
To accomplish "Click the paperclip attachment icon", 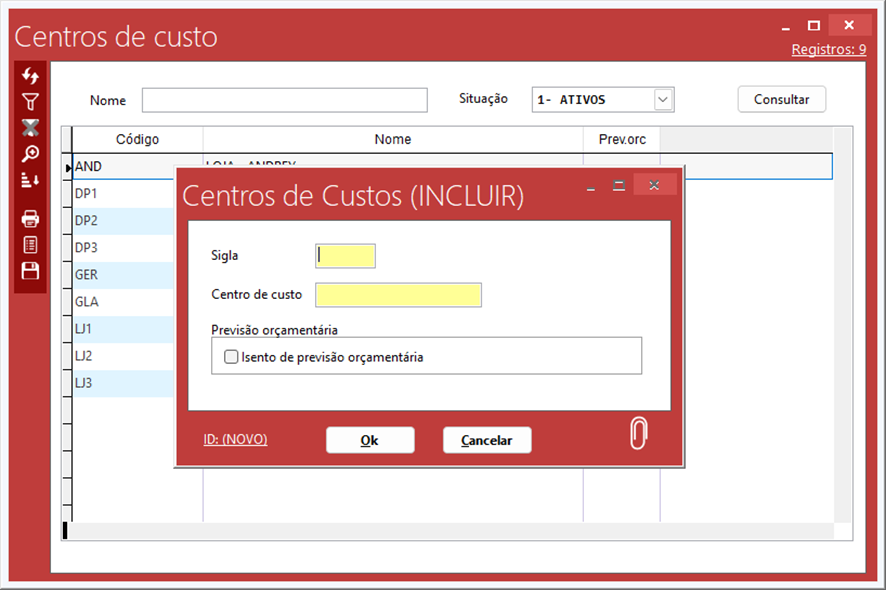I will pos(638,434).
